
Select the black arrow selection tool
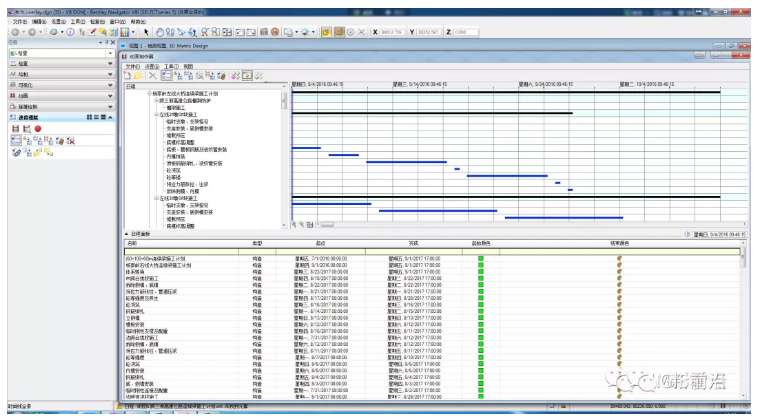146,32
